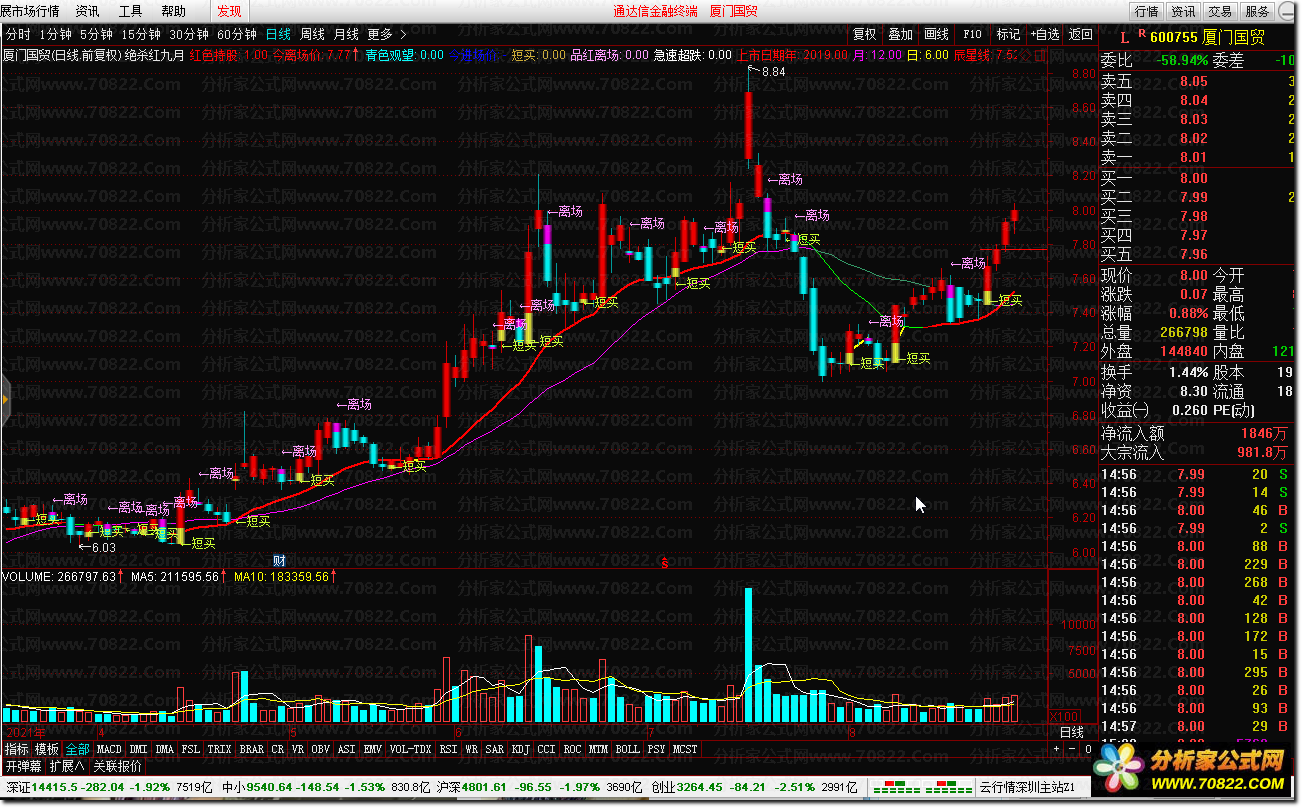
Task: Apply the MACD indicator
Action: [x=109, y=748]
